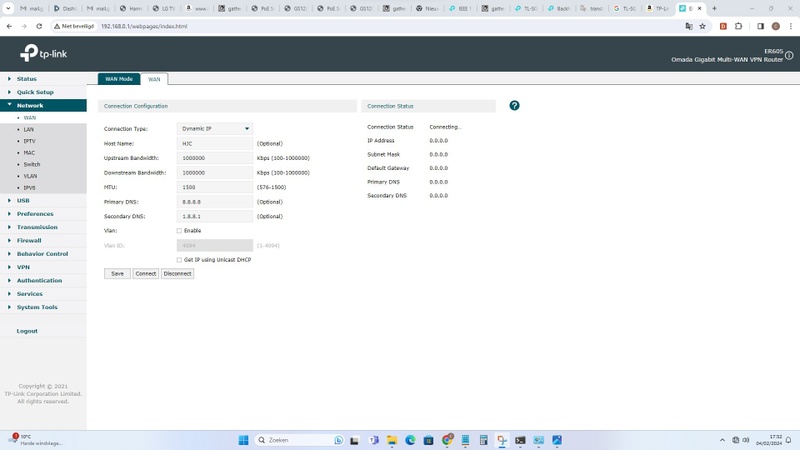800x450 pixels.
Task: Click the Secondary DNS input field
Action: (215, 216)
